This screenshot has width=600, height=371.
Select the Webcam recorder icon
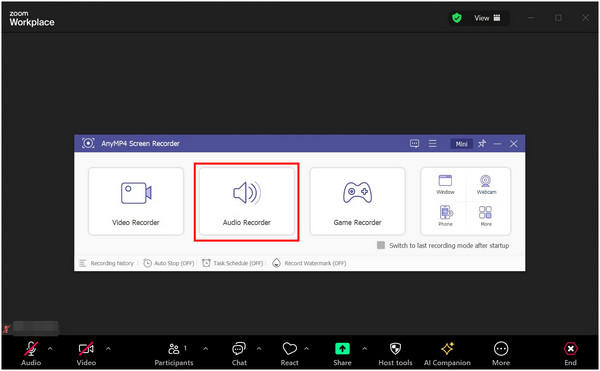pos(486,184)
